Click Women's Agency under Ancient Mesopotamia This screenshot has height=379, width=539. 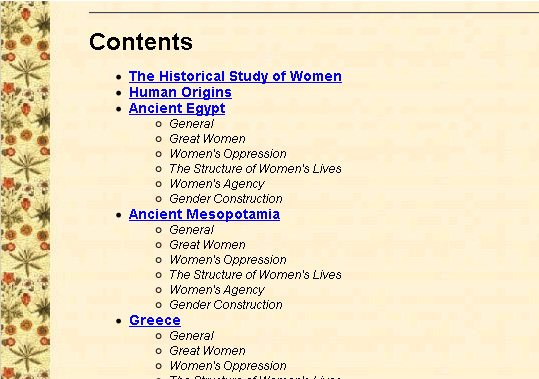217,290
